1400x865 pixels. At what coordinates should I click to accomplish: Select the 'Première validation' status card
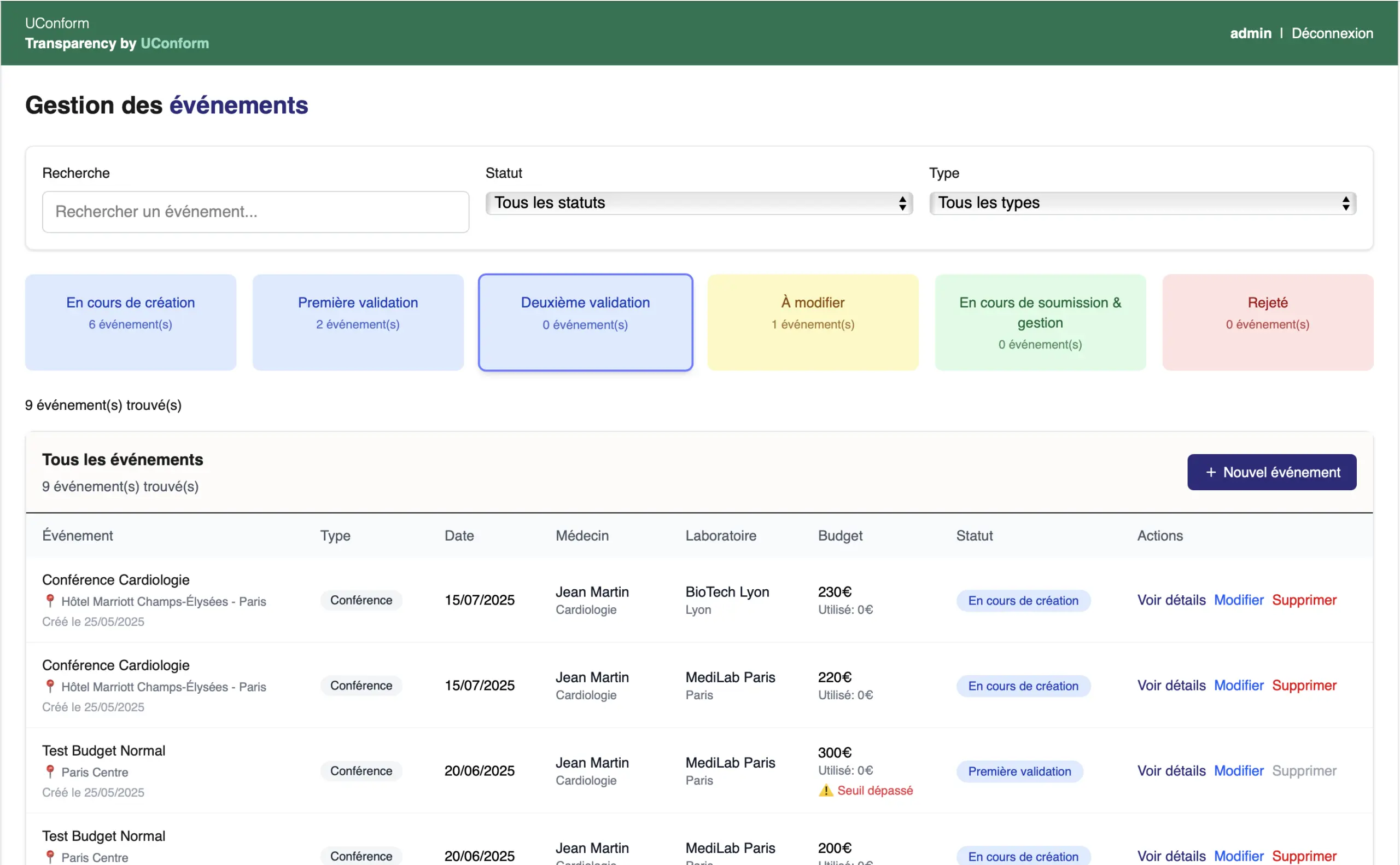click(358, 322)
